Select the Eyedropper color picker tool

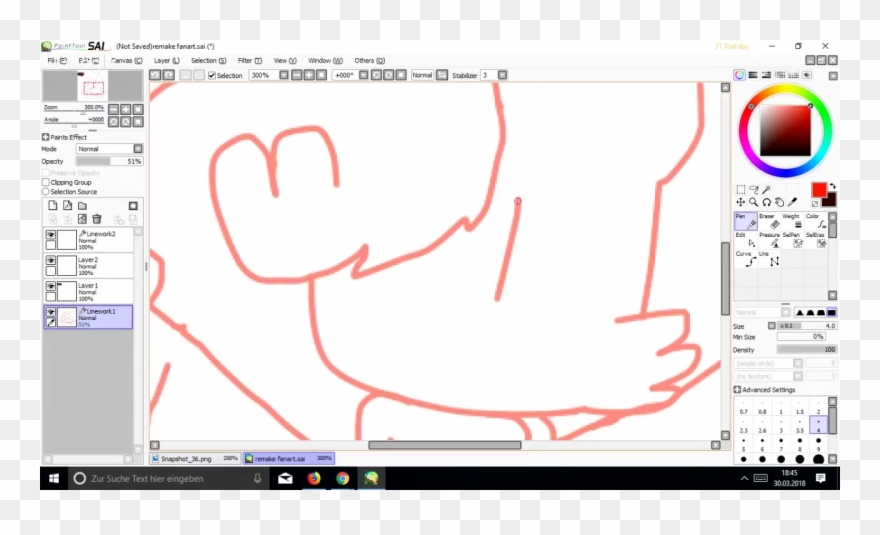point(792,202)
